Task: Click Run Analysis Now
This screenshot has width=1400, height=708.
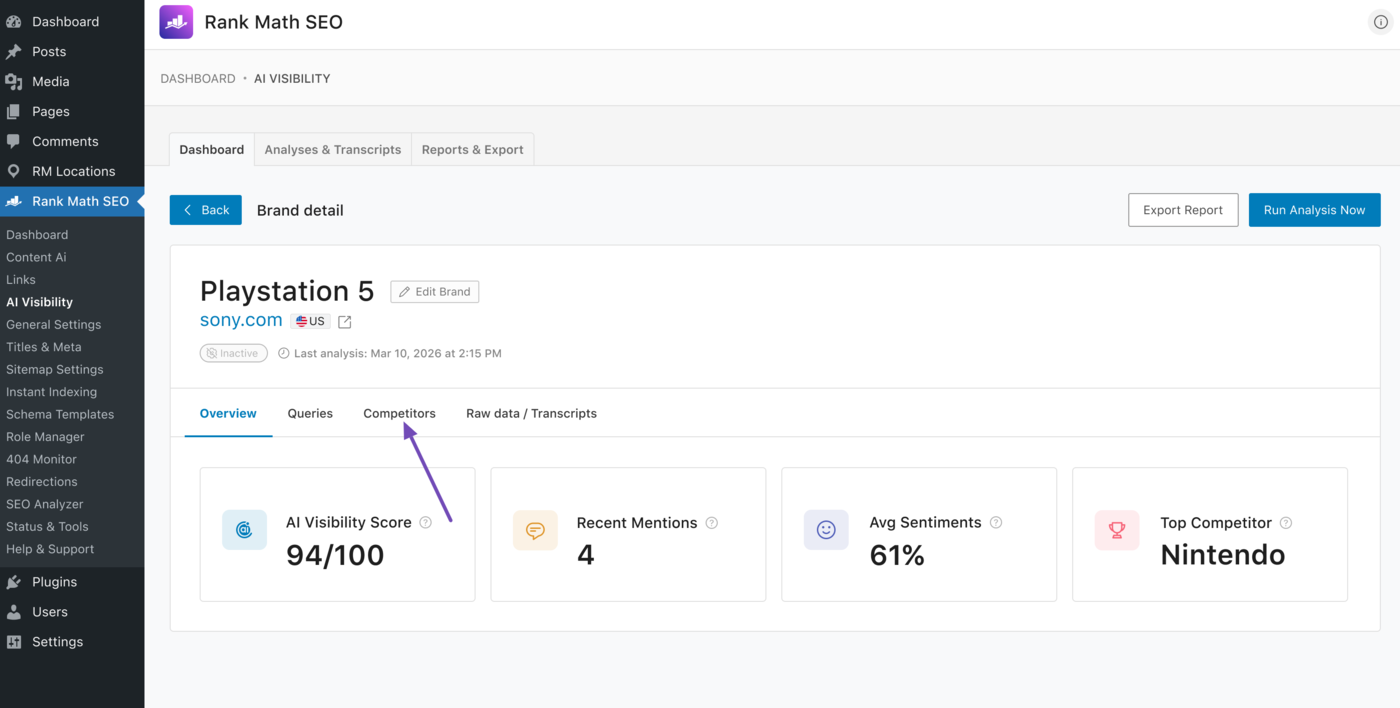Action: [x=1314, y=210]
